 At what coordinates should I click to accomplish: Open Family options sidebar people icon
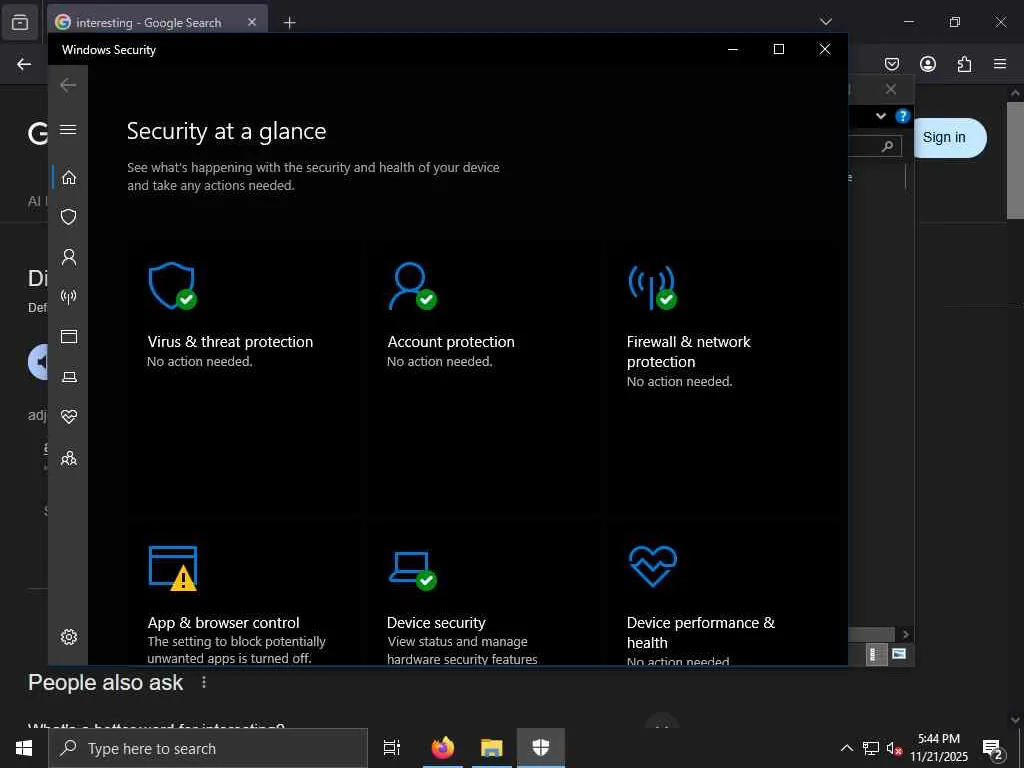coord(69,458)
